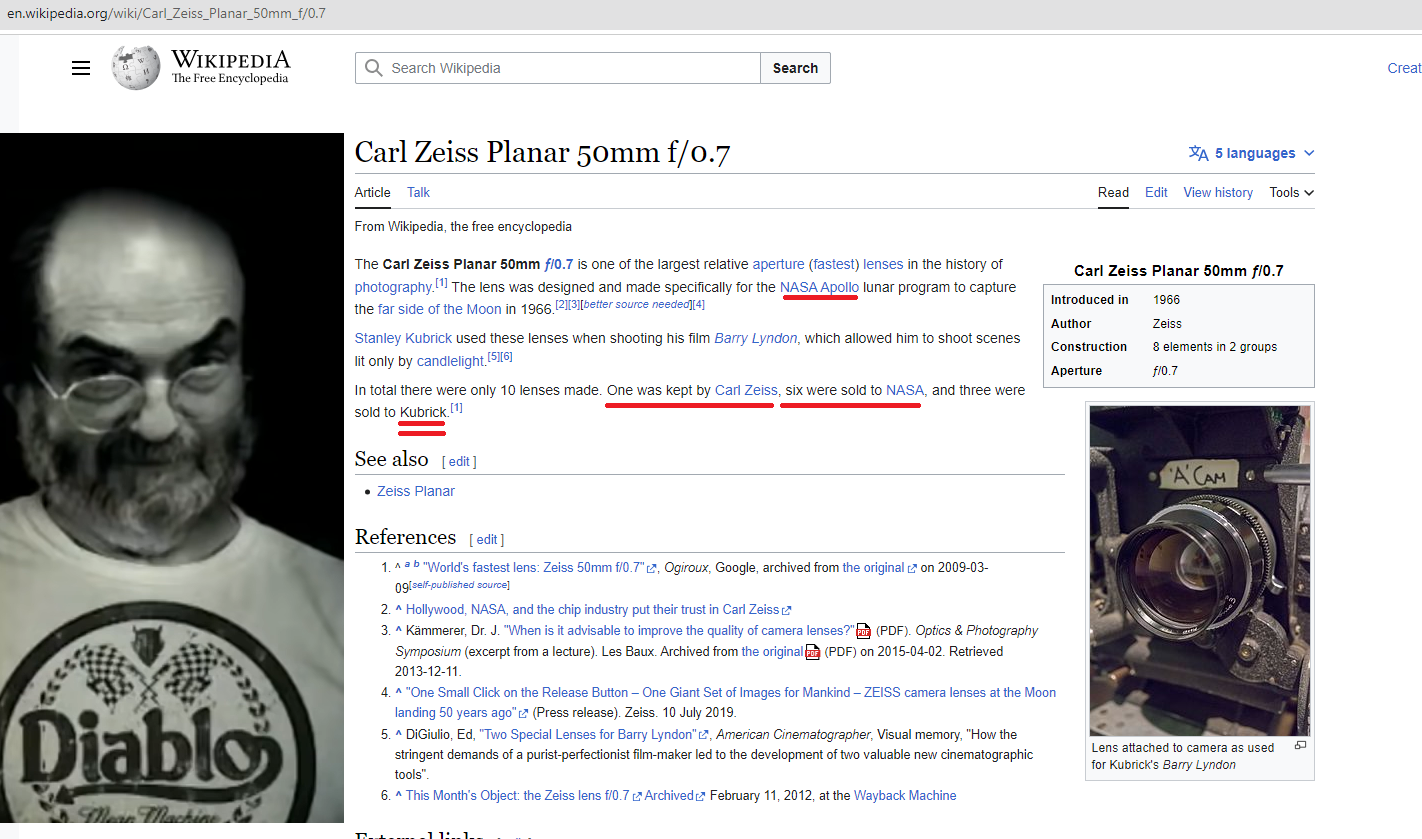Click the '8 elements in 2 groups' infobox value
This screenshot has height=839, width=1422.
coord(1215,346)
